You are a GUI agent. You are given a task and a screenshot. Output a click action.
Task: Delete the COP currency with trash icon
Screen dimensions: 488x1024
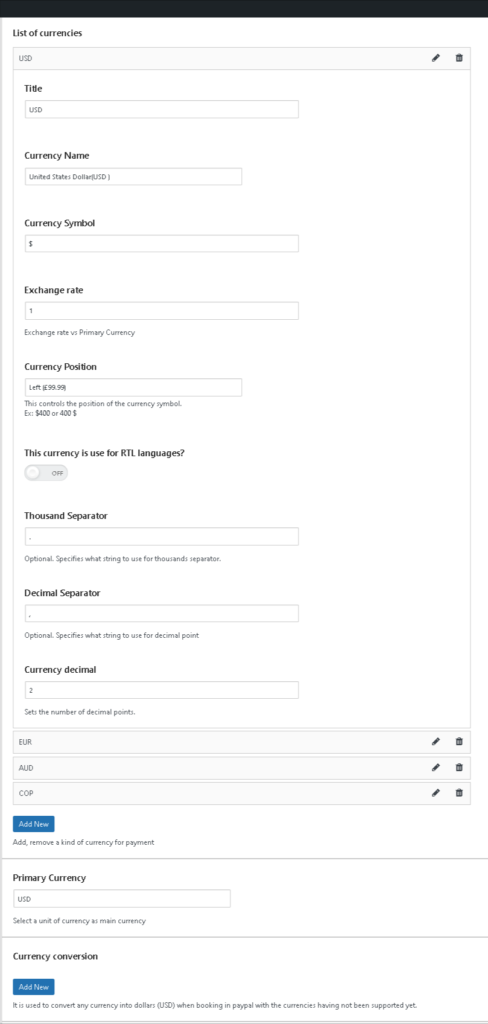pos(459,793)
